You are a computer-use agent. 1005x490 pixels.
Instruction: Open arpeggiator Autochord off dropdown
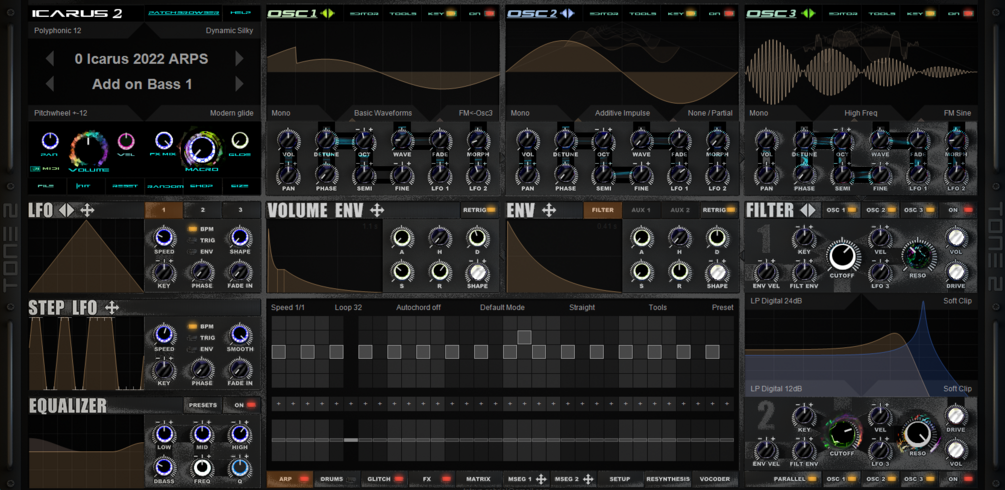[418, 308]
